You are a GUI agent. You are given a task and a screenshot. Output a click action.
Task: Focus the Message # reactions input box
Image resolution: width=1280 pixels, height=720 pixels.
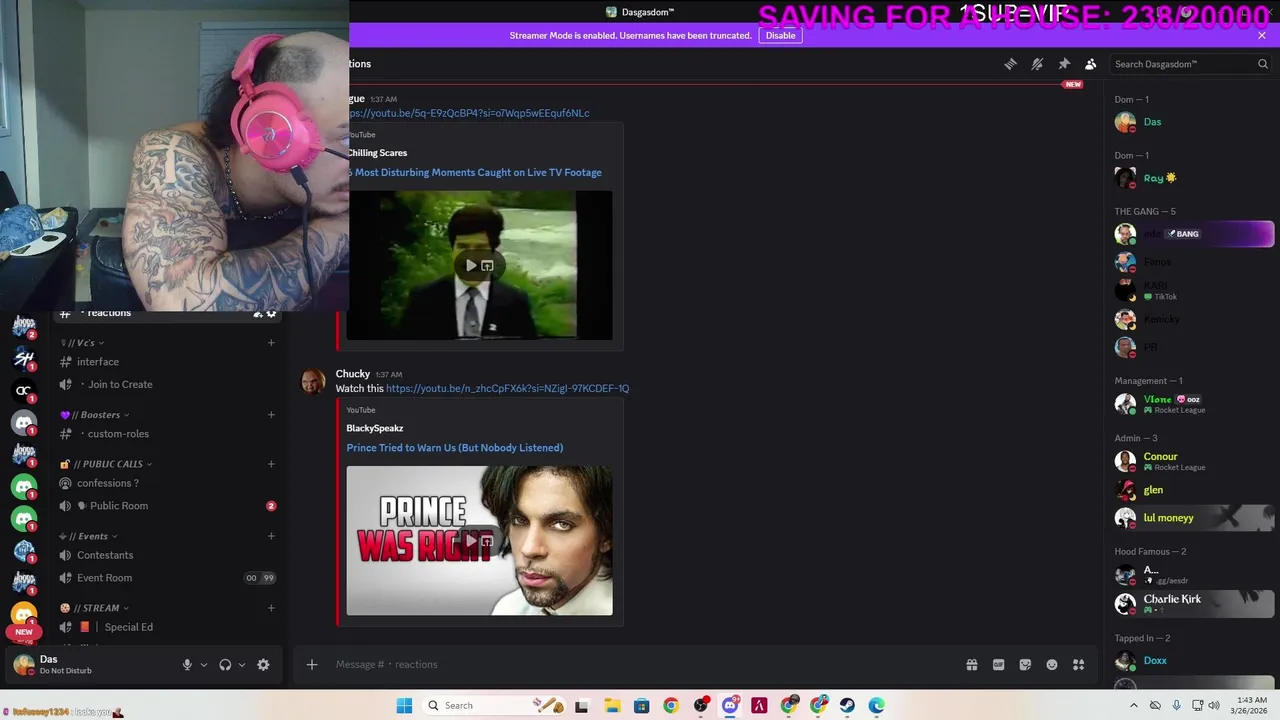click(640, 664)
